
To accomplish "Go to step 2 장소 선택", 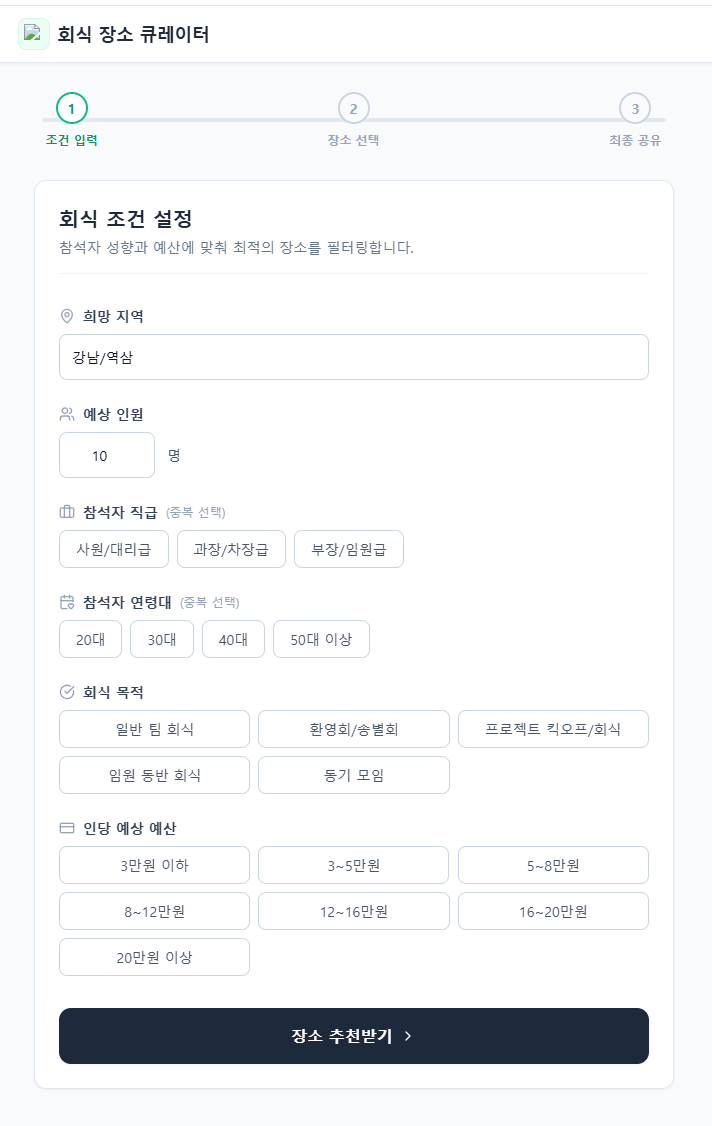I will [354, 108].
